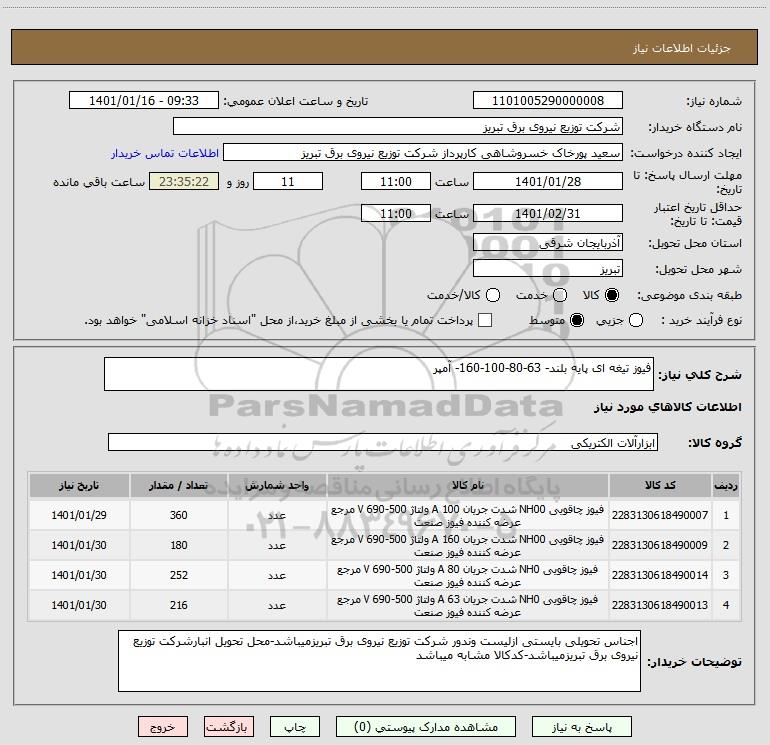
Task: Click the remaining days field 11
Action: pos(288,181)
